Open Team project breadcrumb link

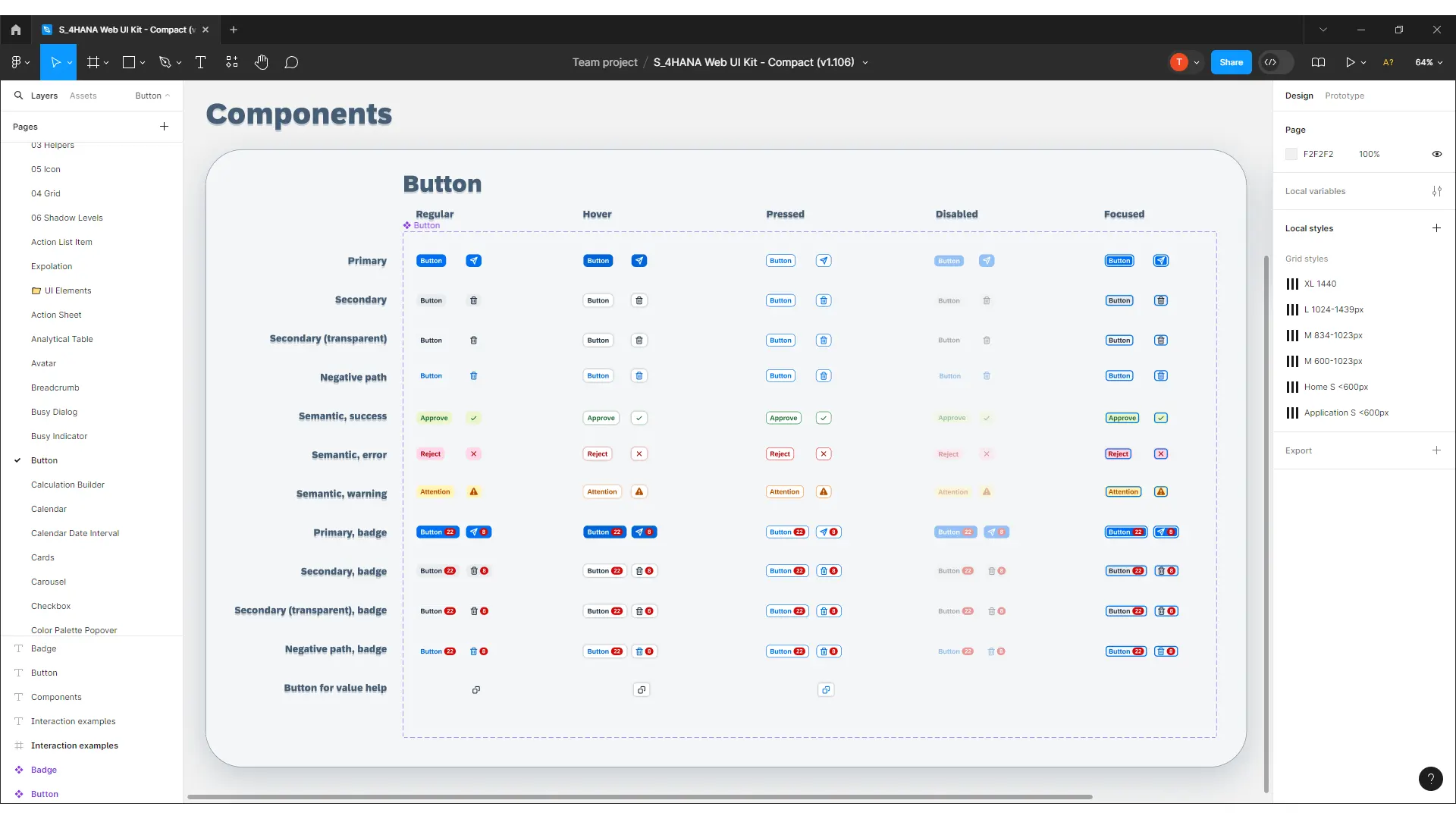pos(604,62)
